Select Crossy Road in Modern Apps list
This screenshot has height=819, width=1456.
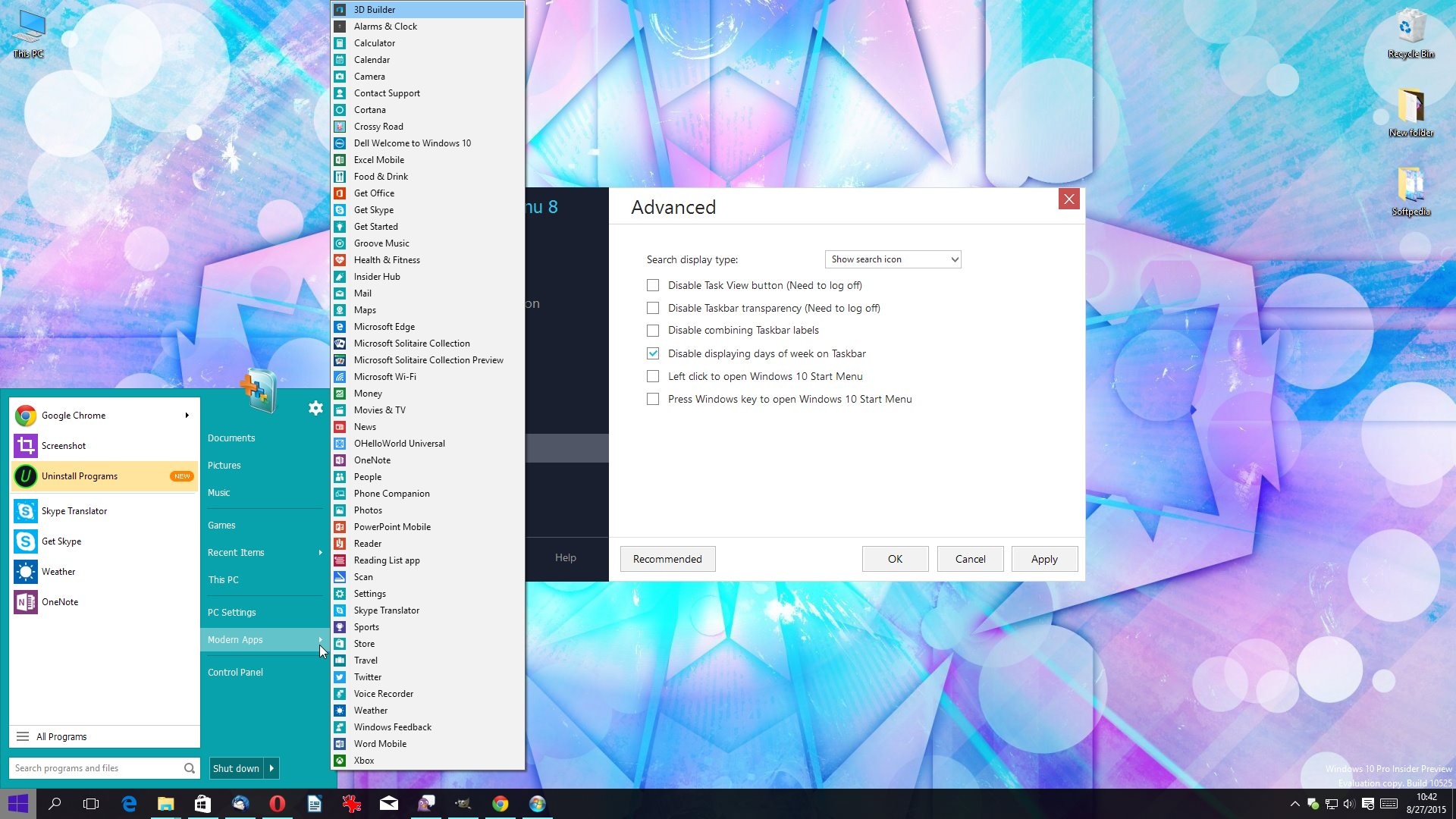click(x=378, y=127)
